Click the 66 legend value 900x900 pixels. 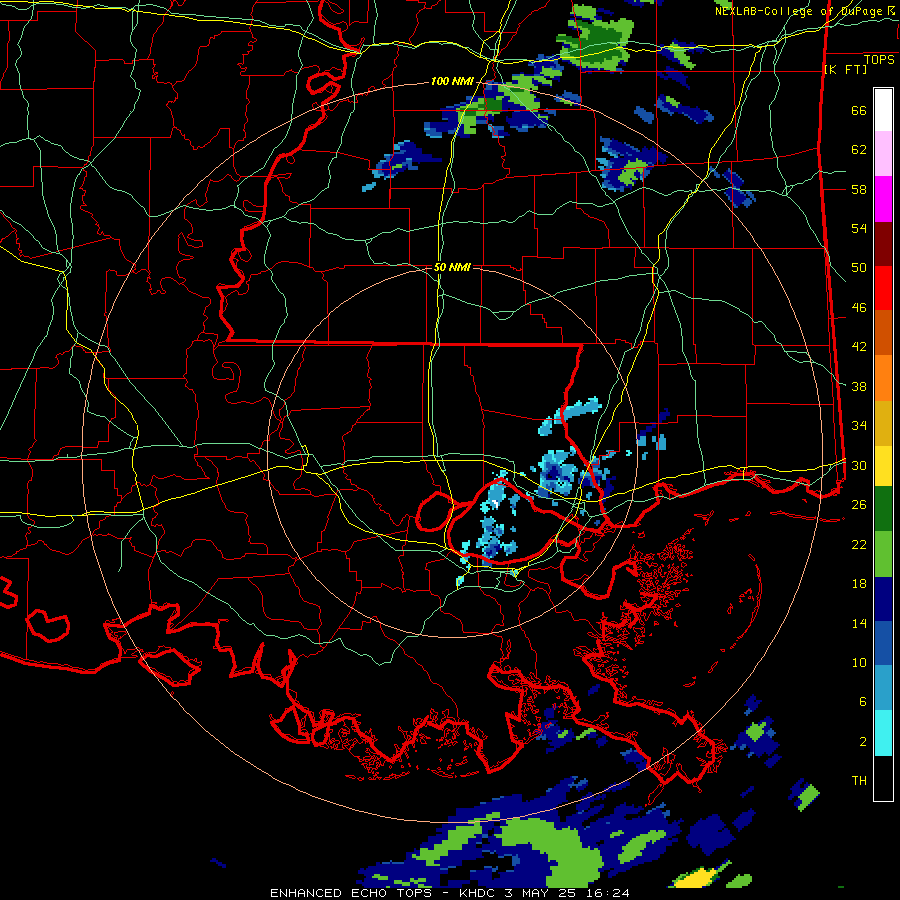(x=859, y=111)
